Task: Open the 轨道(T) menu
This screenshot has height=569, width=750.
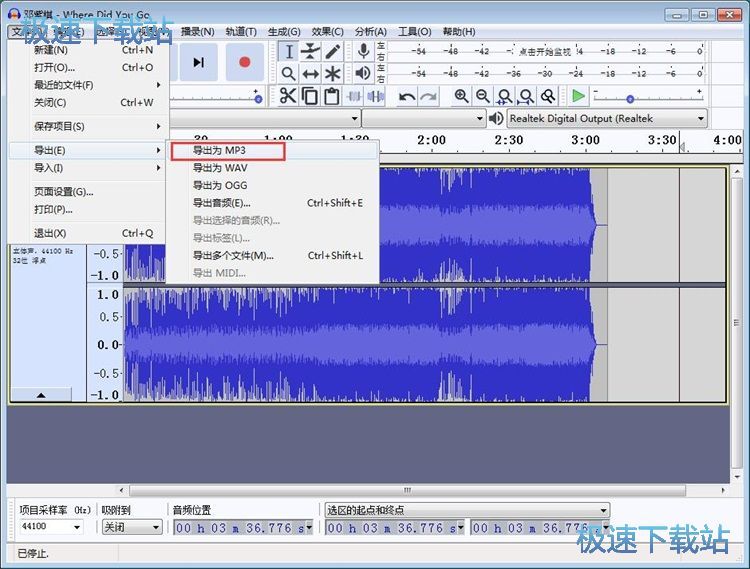Action: tap(241, 32)
